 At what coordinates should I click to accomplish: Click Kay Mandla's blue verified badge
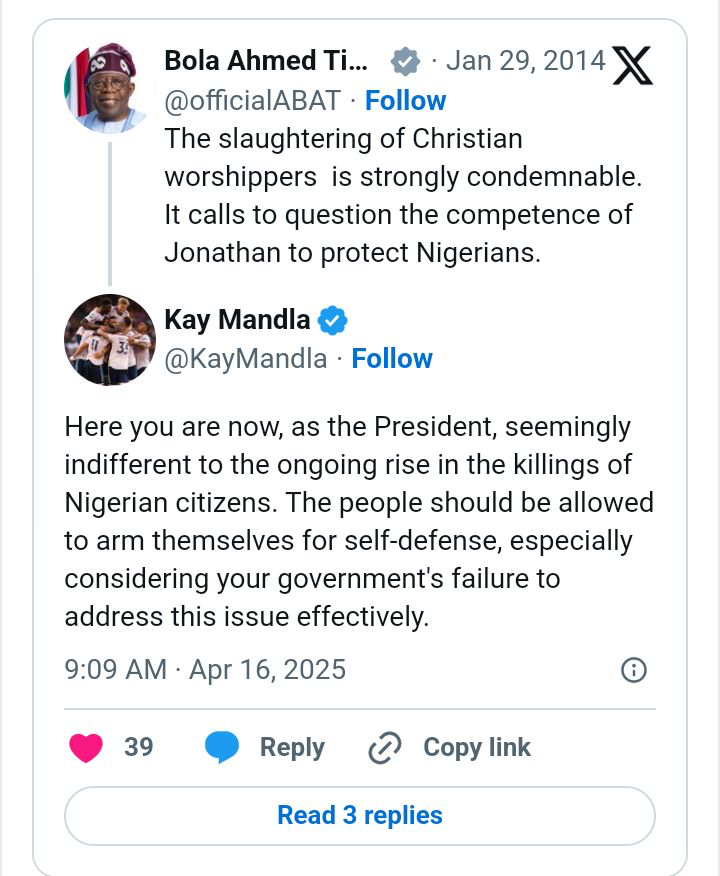coord(333,321)
